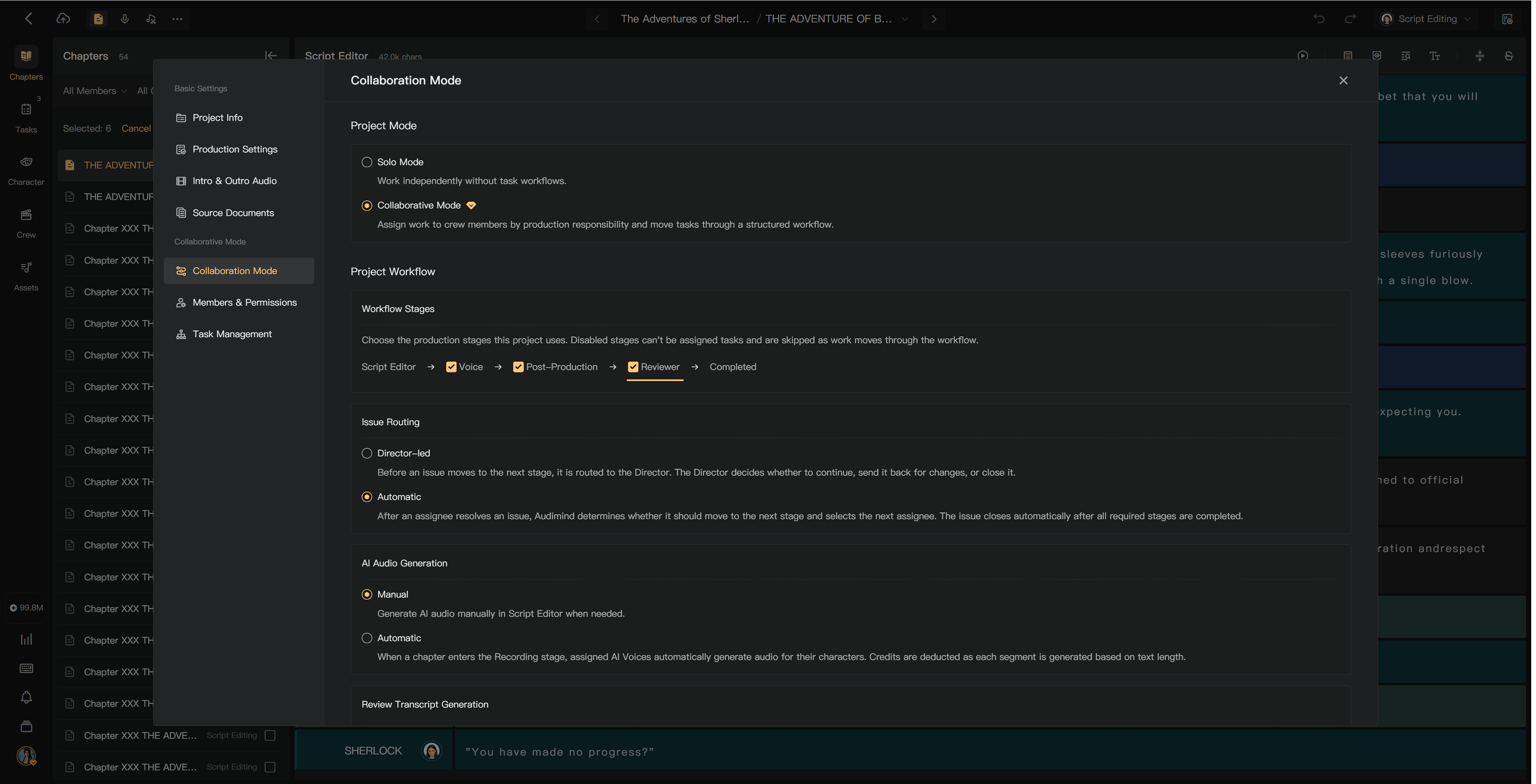Open Intro & Outro Audio settings

[x=239, y=181]
